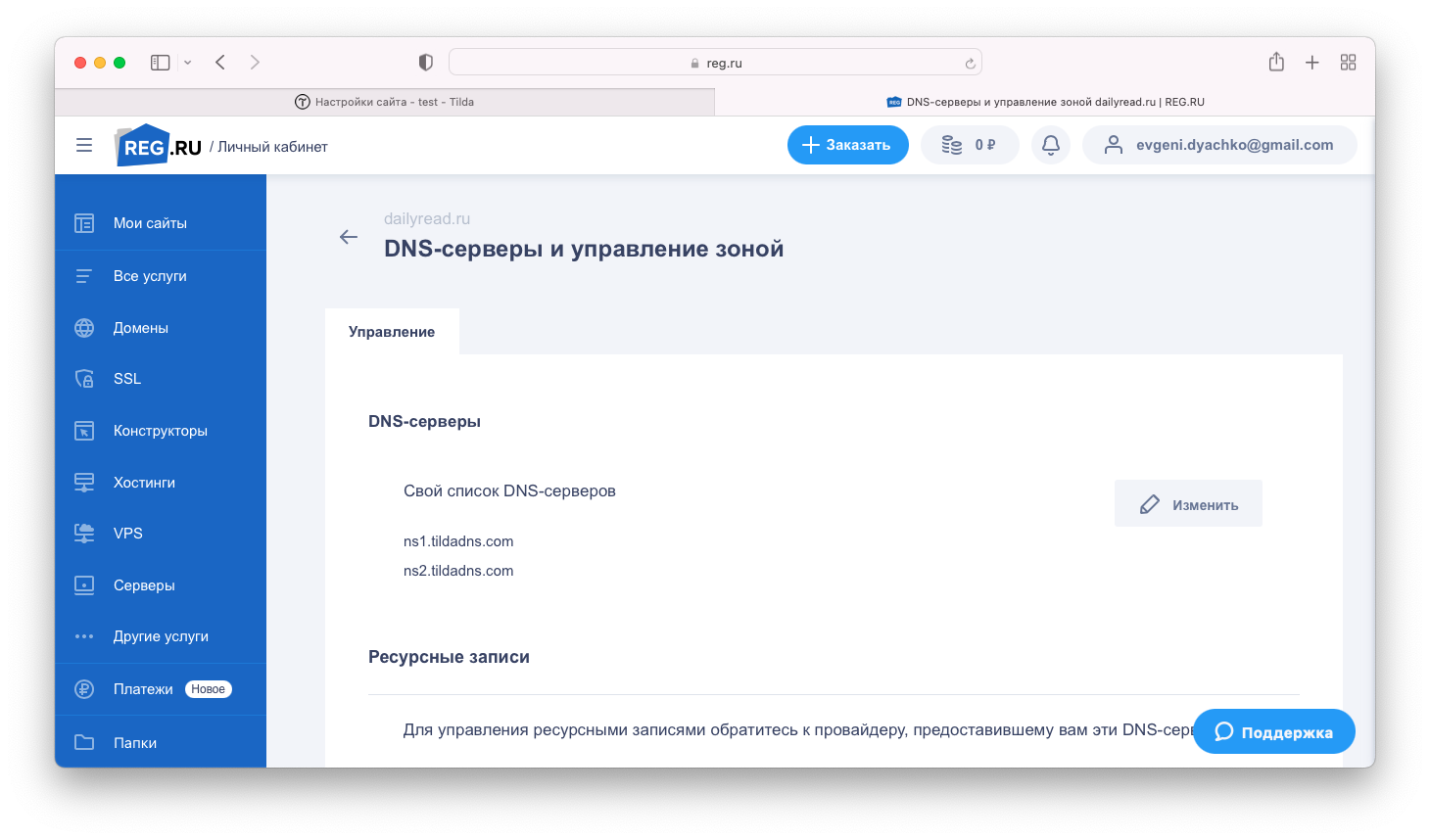Open Все услуги in the sidebar
This screenshot has width=1430, height=840.
[150, 276]
